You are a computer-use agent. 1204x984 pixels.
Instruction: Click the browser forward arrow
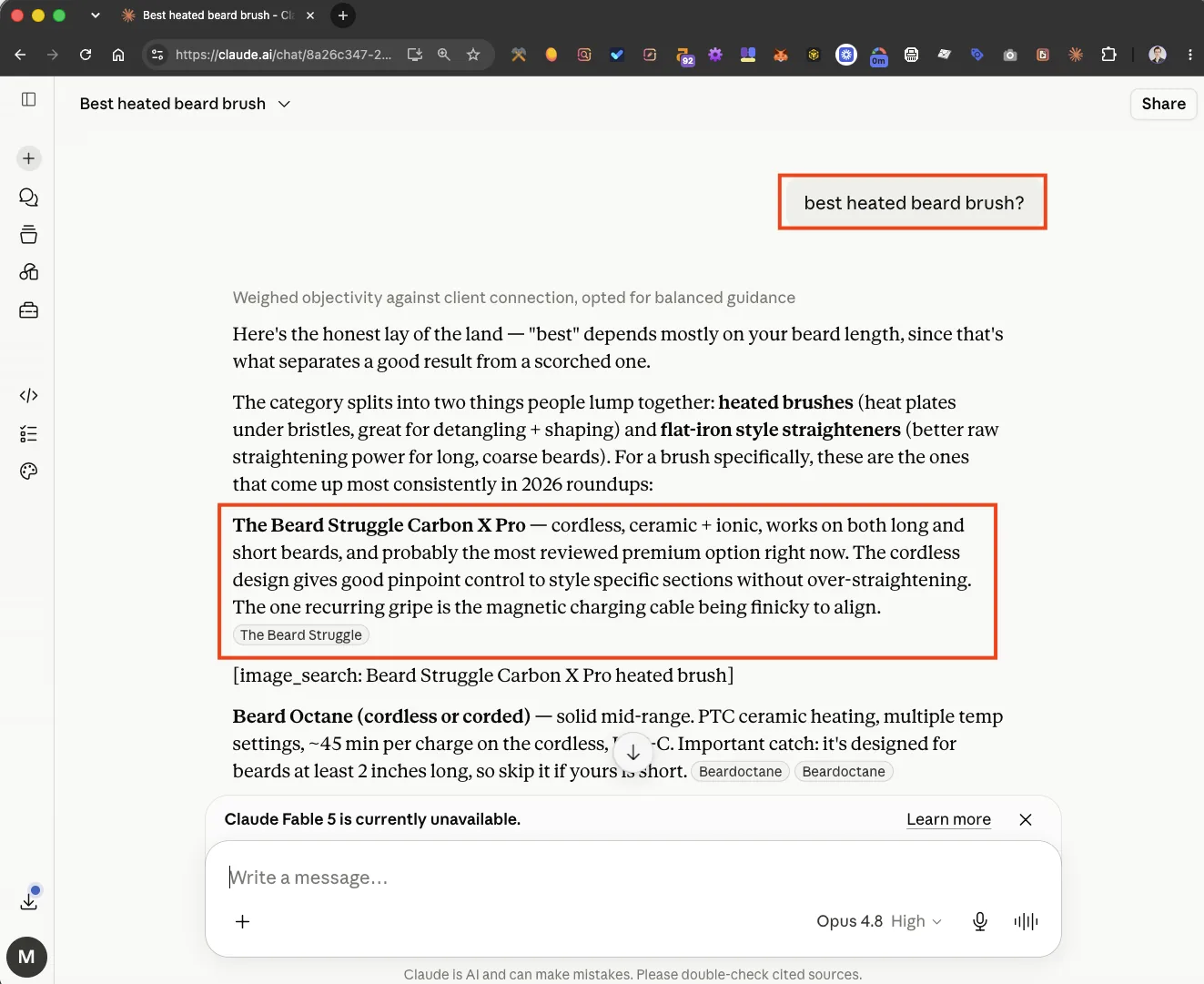click(x=53, y=55)
